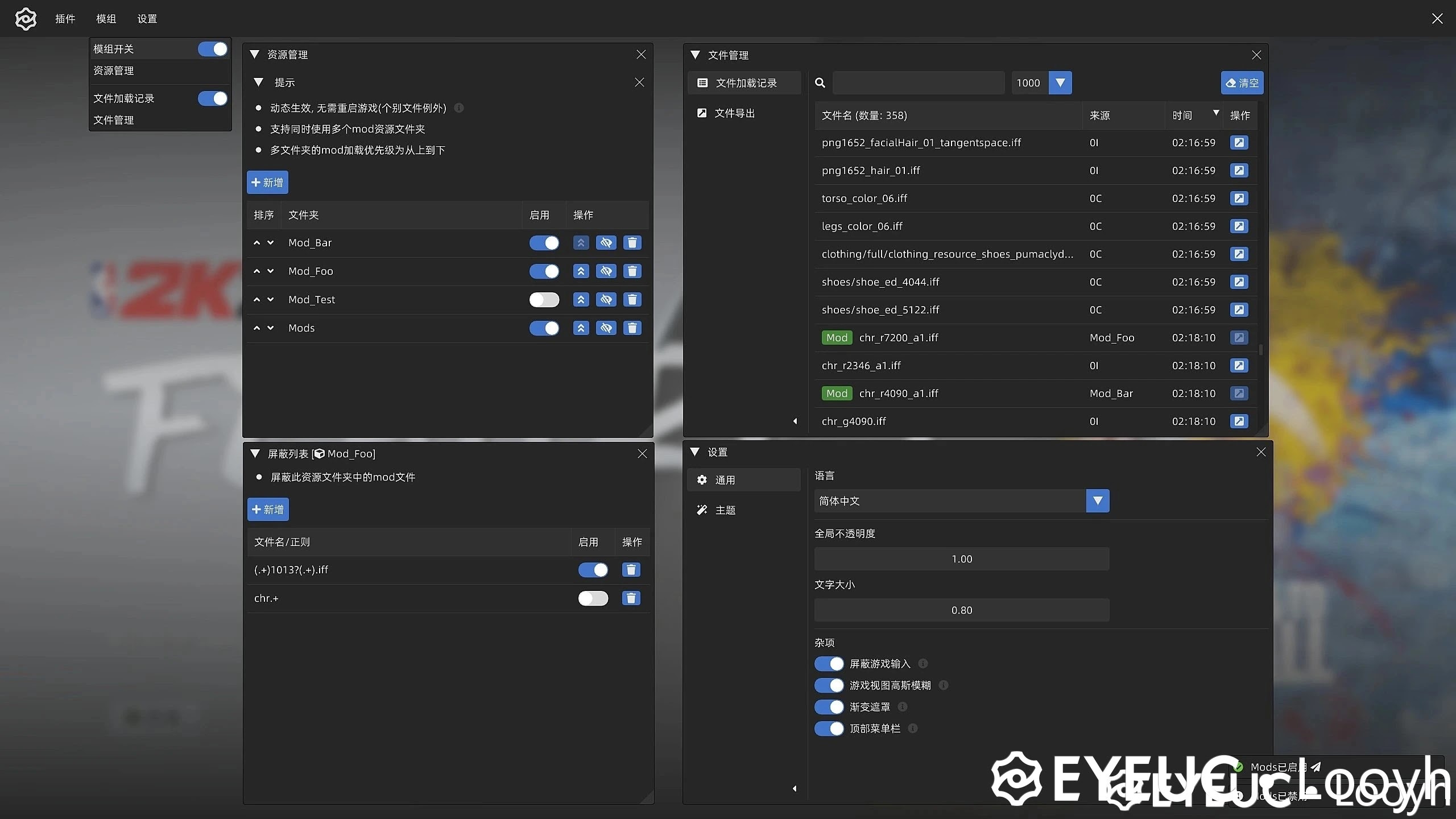Open the 简体中文 language dropdown
Viewport: 1456px width, 819px height.
click(x=1098, y=501)
